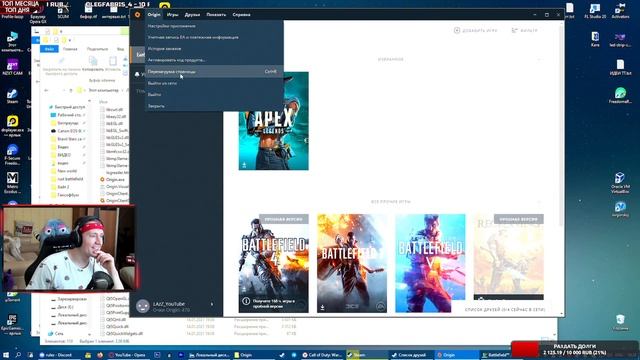Open Oracle VM VirtualBox desktop icon
The width and height of the screenshot is (640, 360).
click(620, 182)
